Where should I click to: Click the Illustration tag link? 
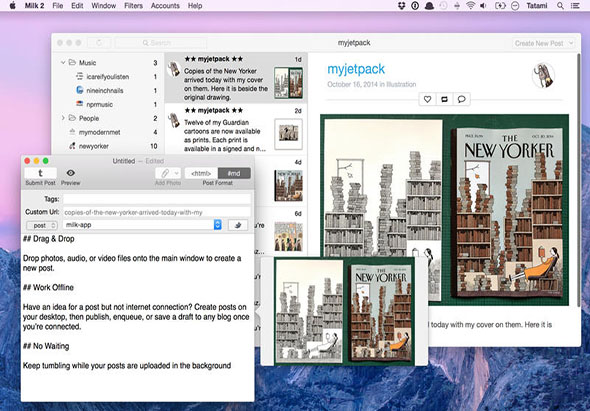click(401, 84)
